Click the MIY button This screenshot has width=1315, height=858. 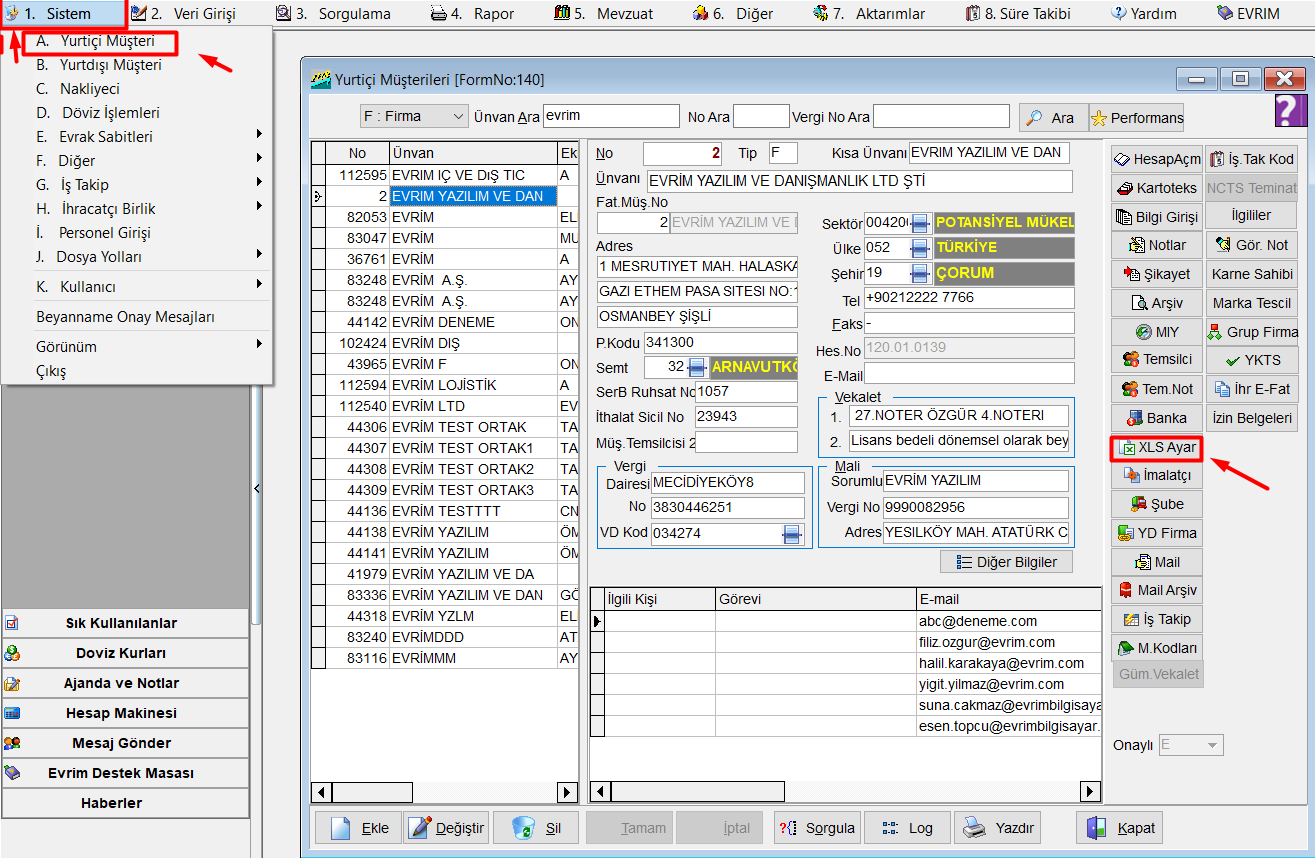(1156, 332)
